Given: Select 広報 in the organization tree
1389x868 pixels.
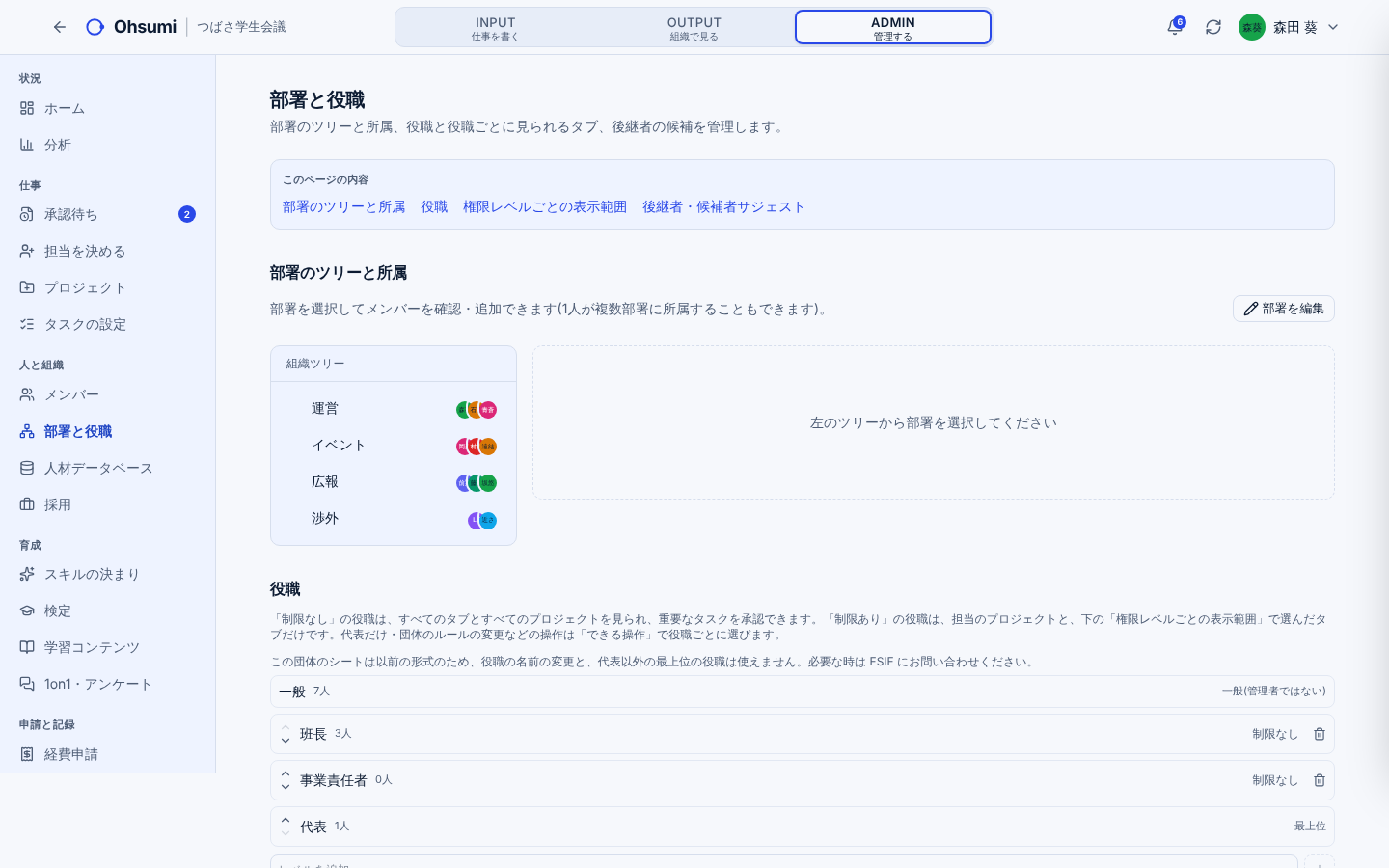Looking at the screenshot, I should click(394, 482).
